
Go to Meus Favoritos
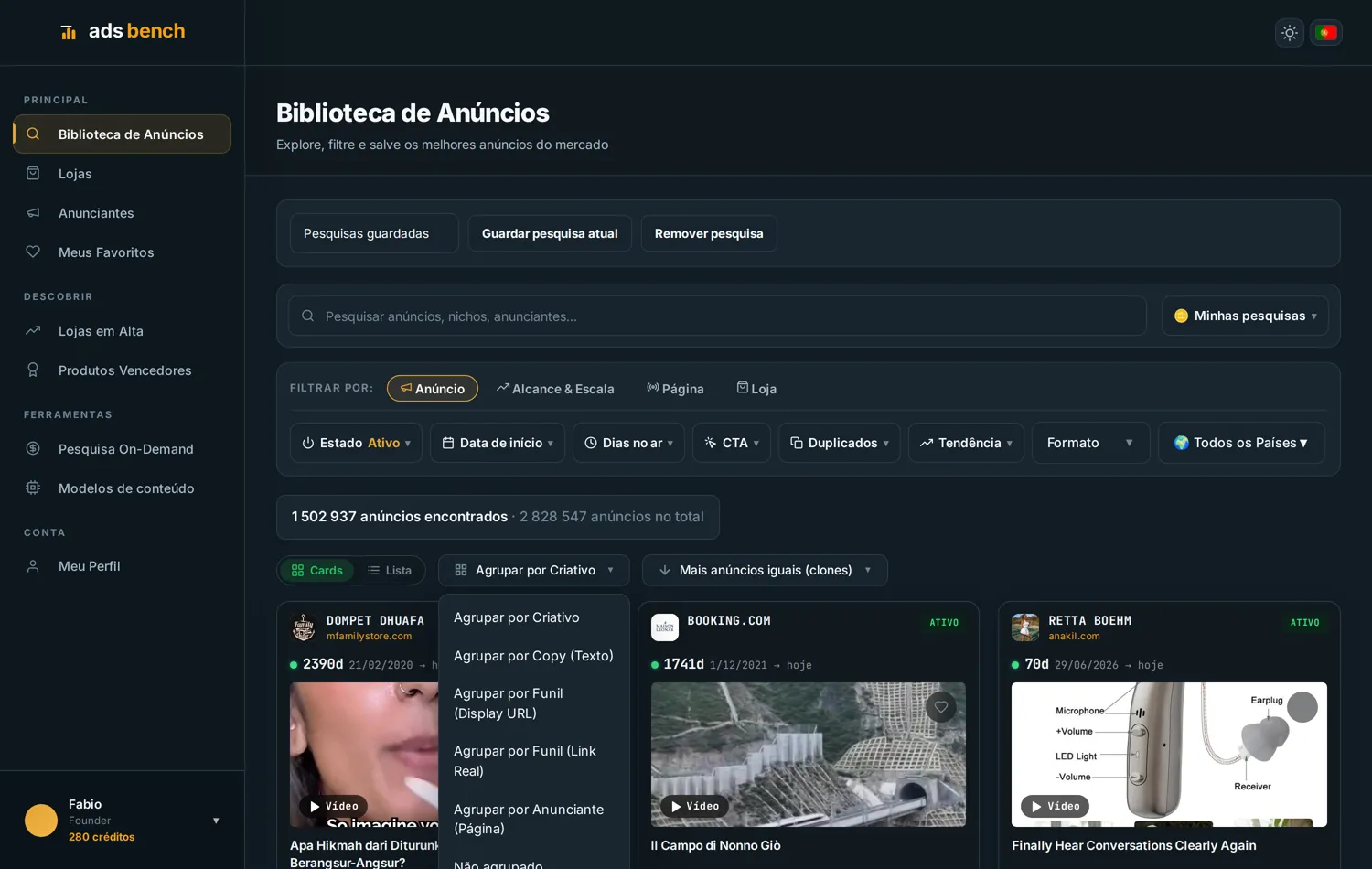pos(122,252)
